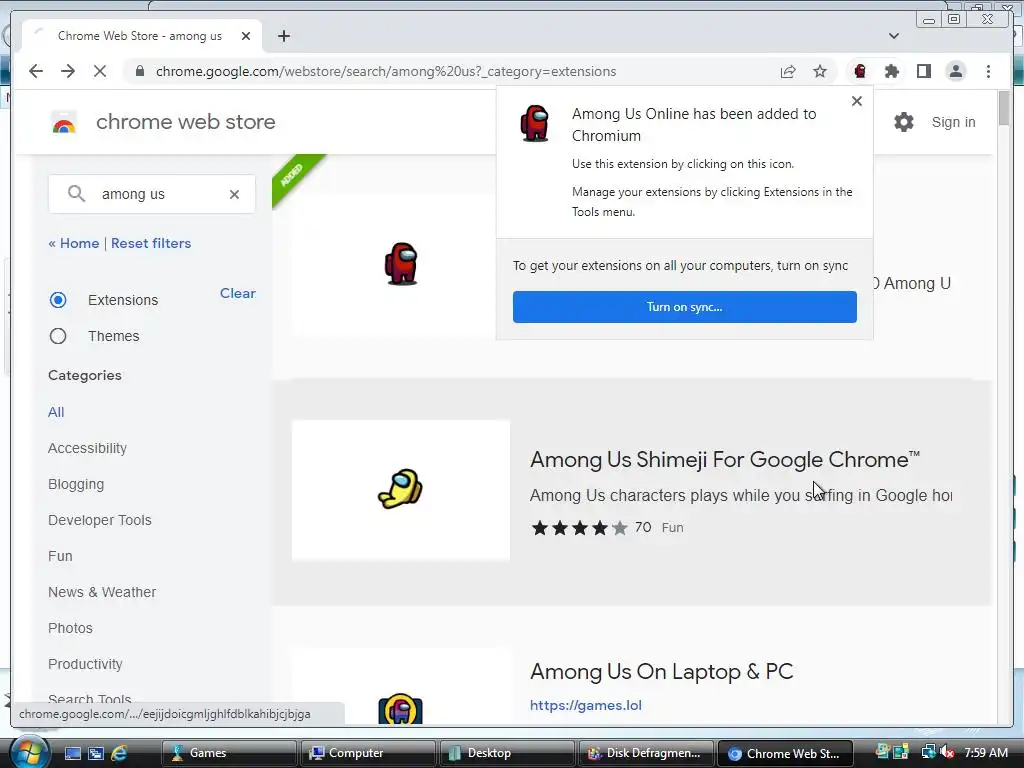Click the network tray icon
This screenshot has height=768, width=1024.
(928, 753)
